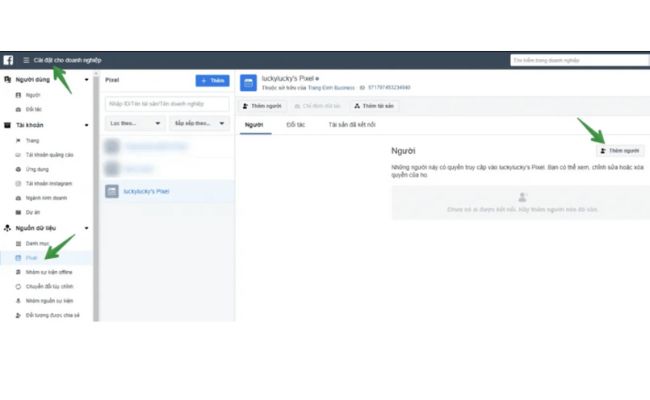Collapse the Tài khoản section arrow
The height and width of the screenshot is (400, 650).
87,125
